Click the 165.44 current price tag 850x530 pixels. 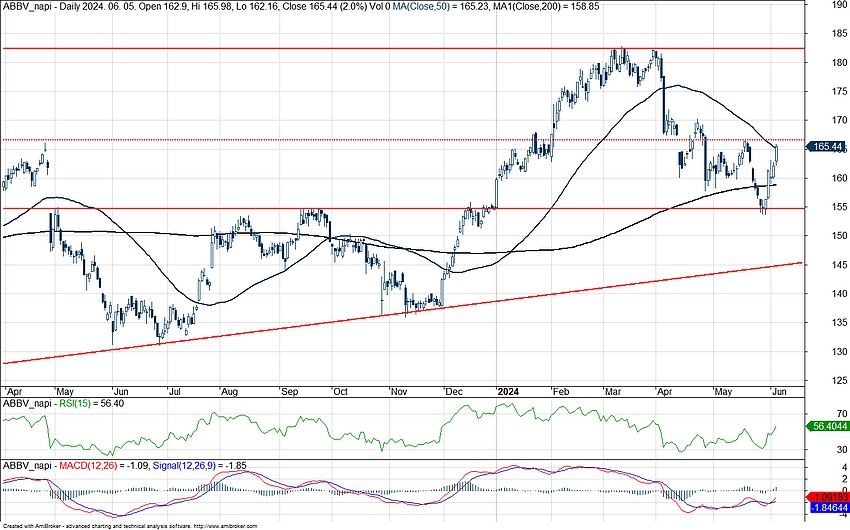(826, 147)
